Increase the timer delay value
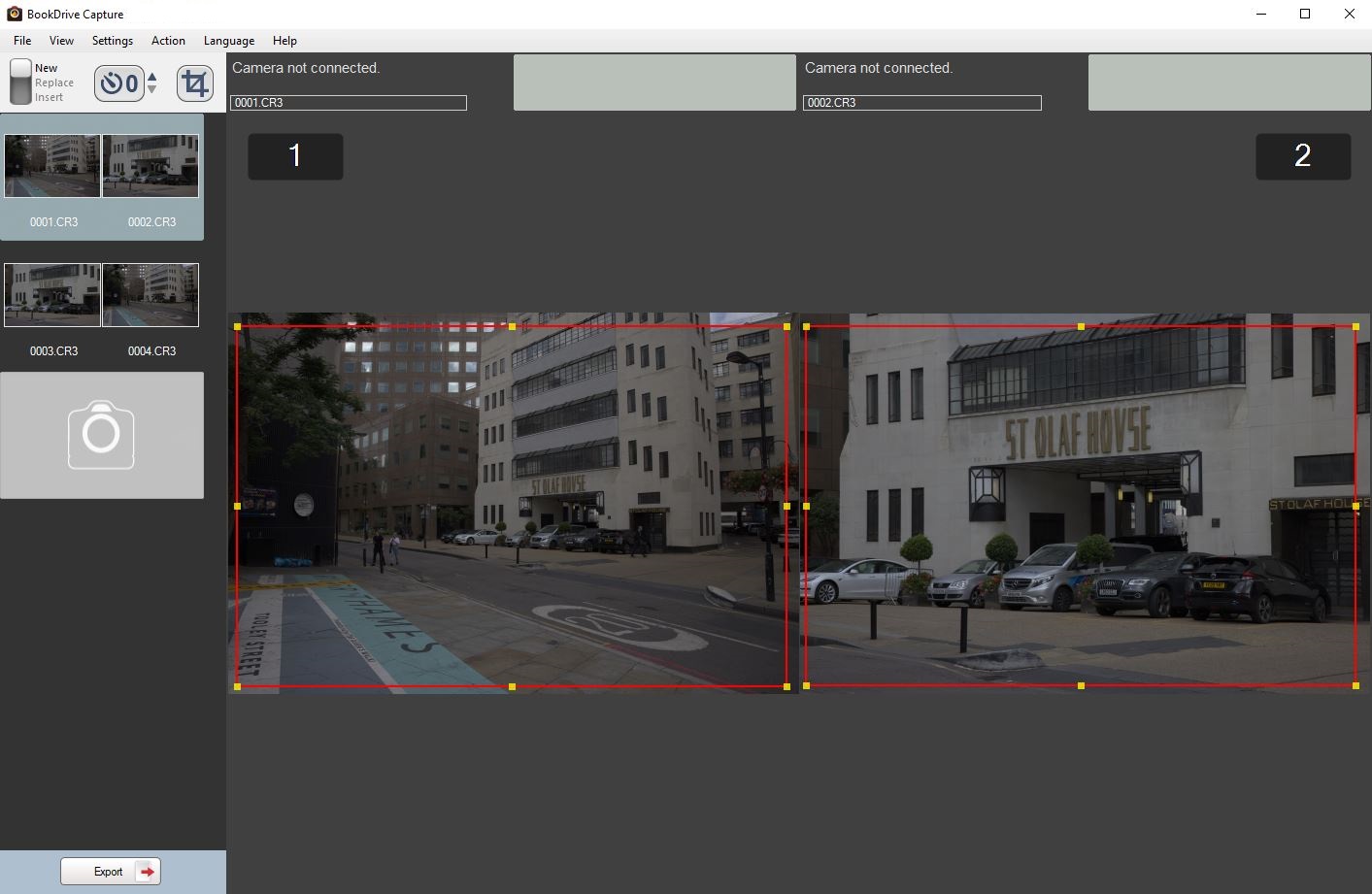This screenshot has width=1372, height=894. (x=151, y=77)
